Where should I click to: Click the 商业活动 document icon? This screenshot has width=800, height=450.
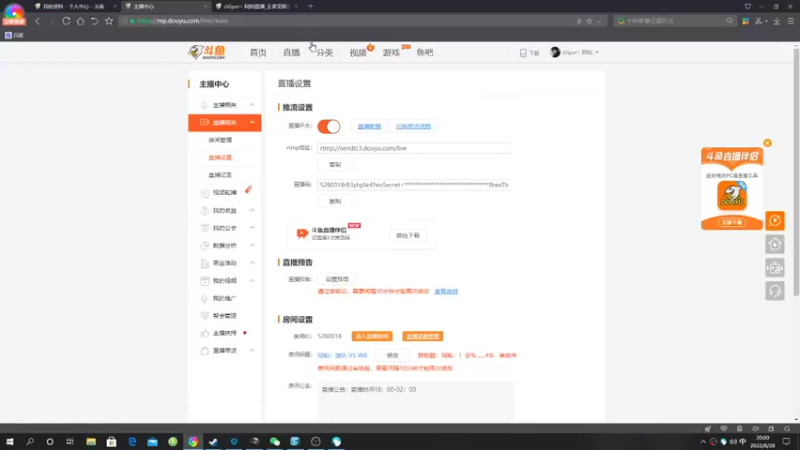205,263
